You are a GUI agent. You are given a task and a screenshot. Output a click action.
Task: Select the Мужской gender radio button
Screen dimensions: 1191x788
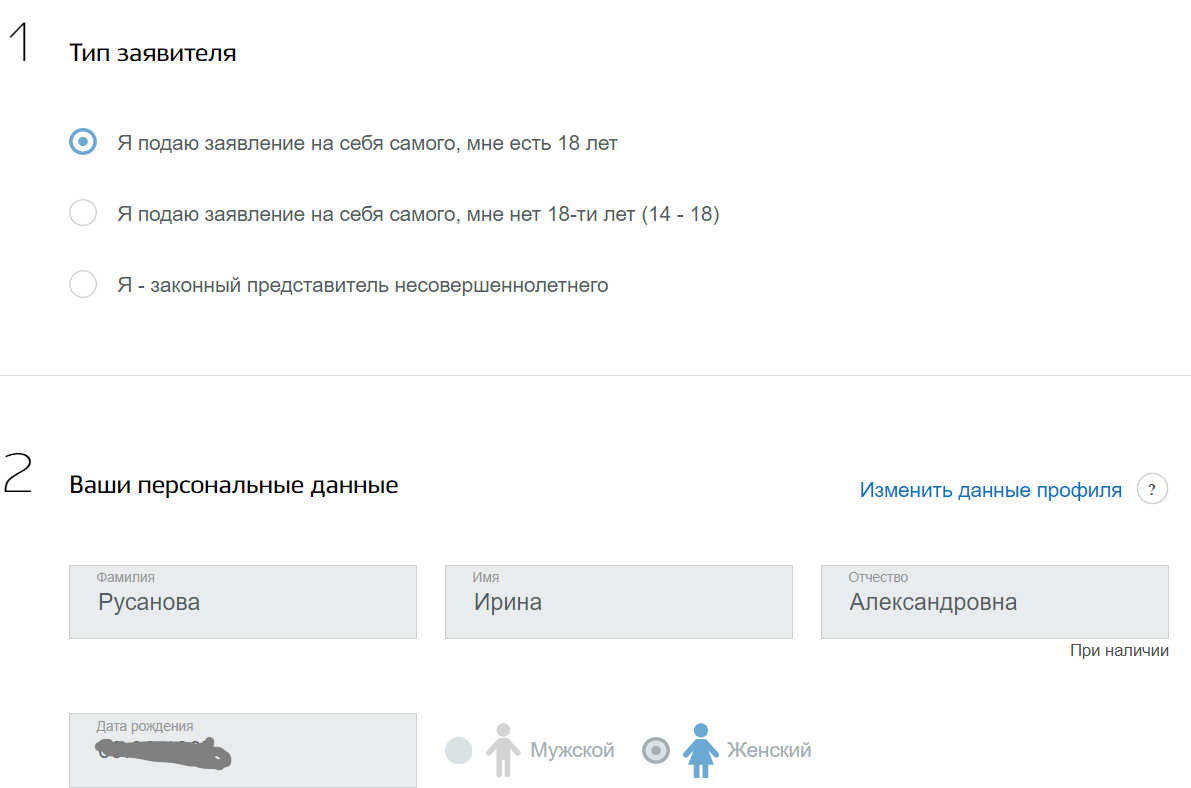click(459, 751)
